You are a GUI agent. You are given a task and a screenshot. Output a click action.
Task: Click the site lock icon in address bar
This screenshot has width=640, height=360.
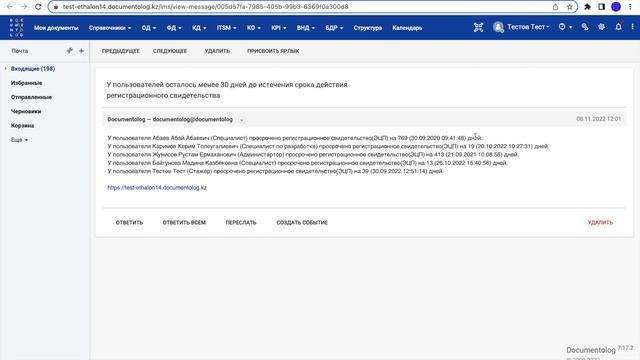pyautogui.click(x=56, y=7)
